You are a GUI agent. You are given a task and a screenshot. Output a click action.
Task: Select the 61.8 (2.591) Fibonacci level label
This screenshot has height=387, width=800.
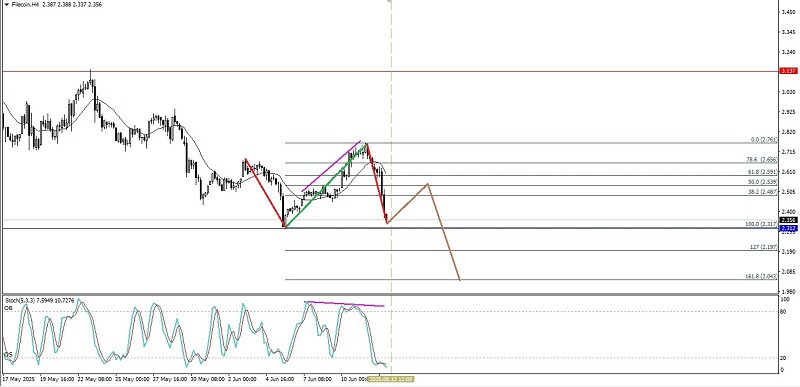[762, 172]
